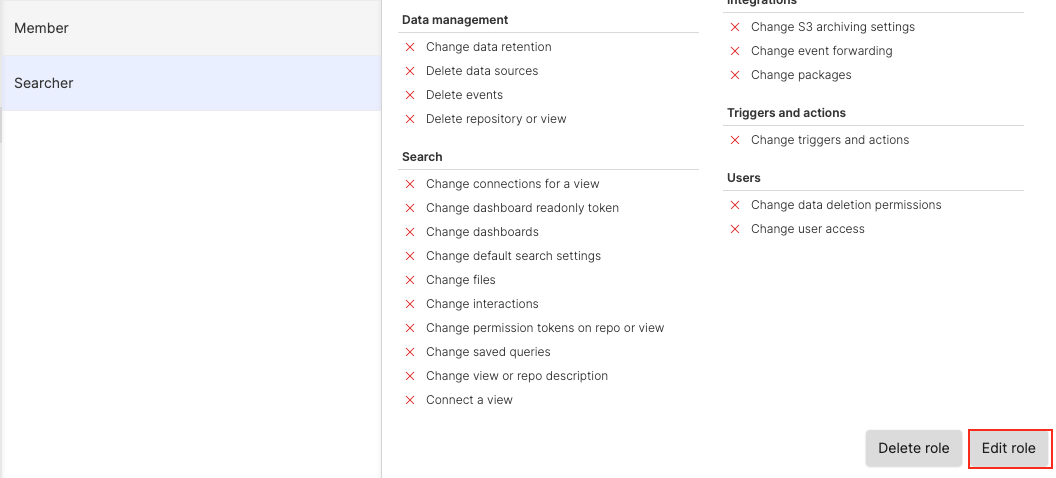This screenshot has width=1056, height=478.
Task: Click the Triggers and actions heading
Action: (x=786, y=113)
